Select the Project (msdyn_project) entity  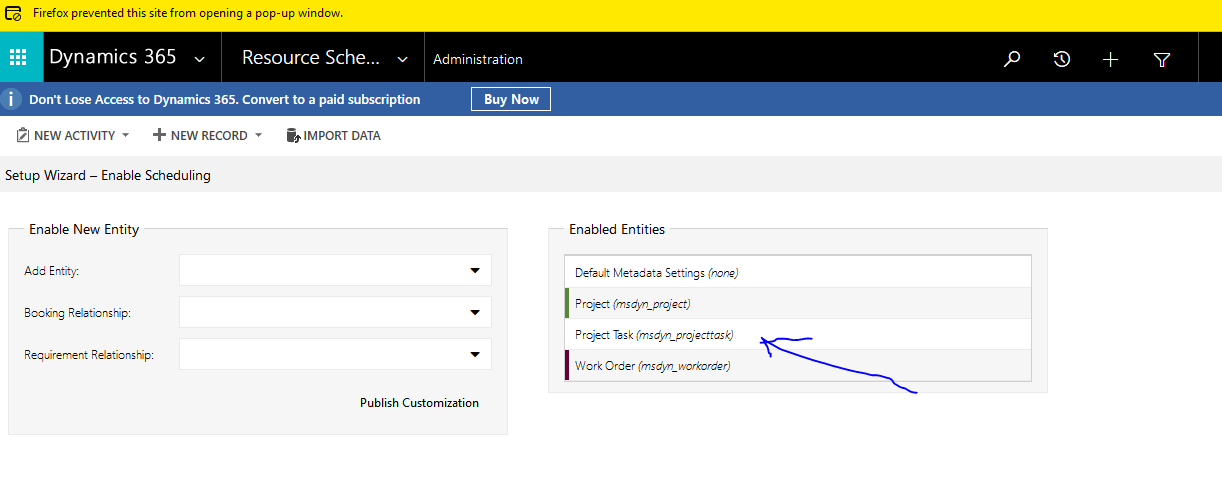coord(798,304)
